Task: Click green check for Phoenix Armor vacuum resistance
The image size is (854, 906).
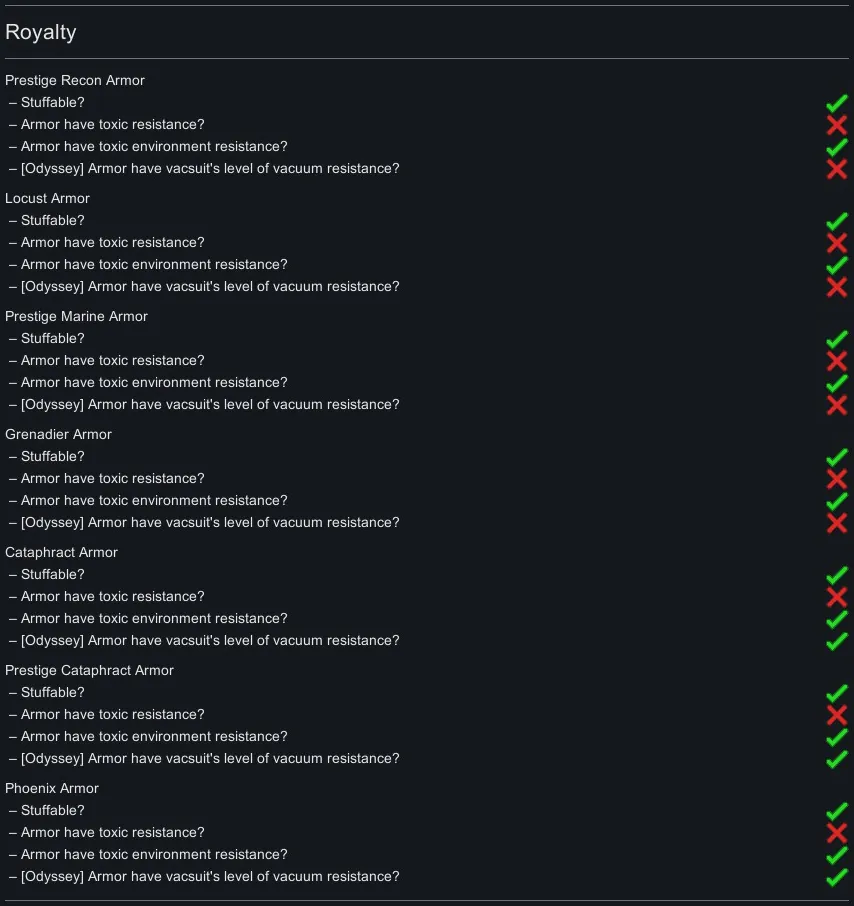Action: (837, 877)
